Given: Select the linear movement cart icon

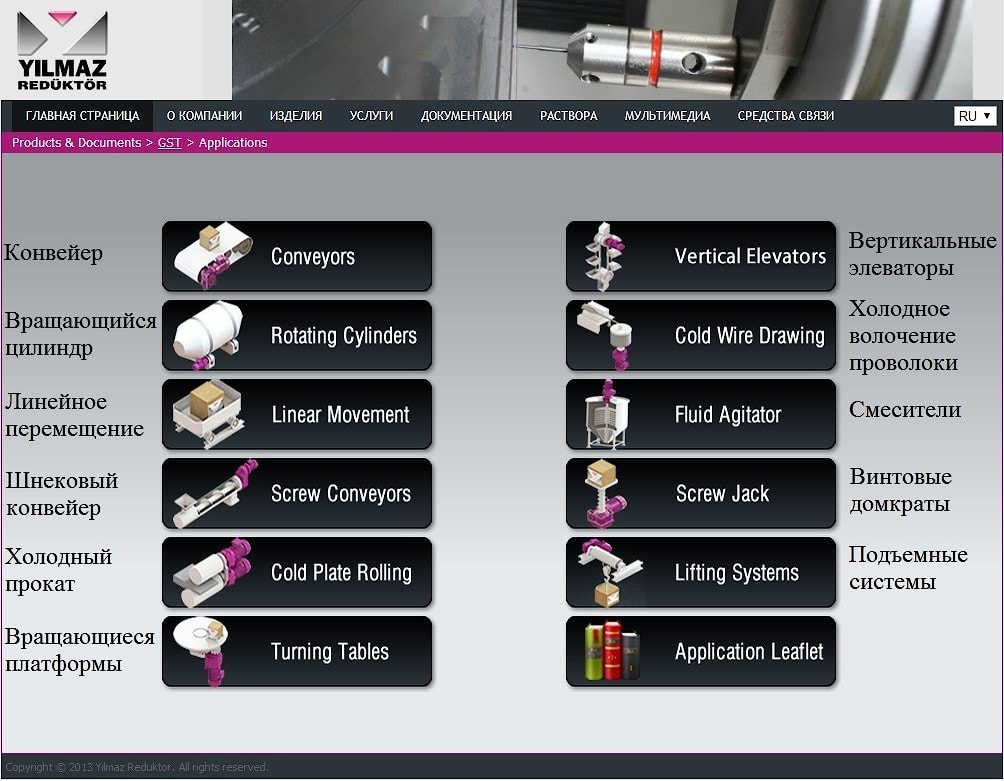Looking at the screenshot, I should (x=210, y=414).
